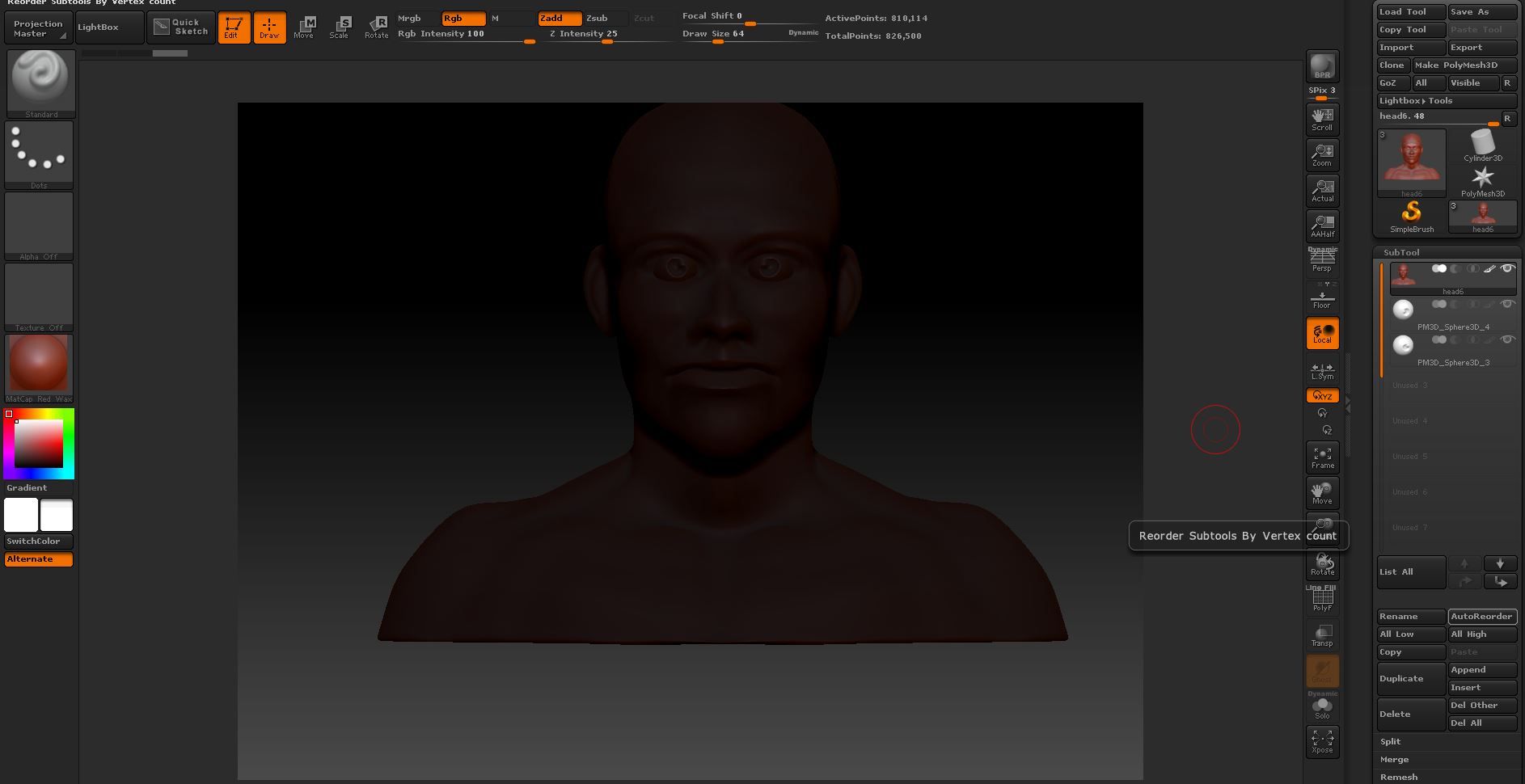
Task: Open the MatCap Red Wax material picker
Action: (39, 369)
